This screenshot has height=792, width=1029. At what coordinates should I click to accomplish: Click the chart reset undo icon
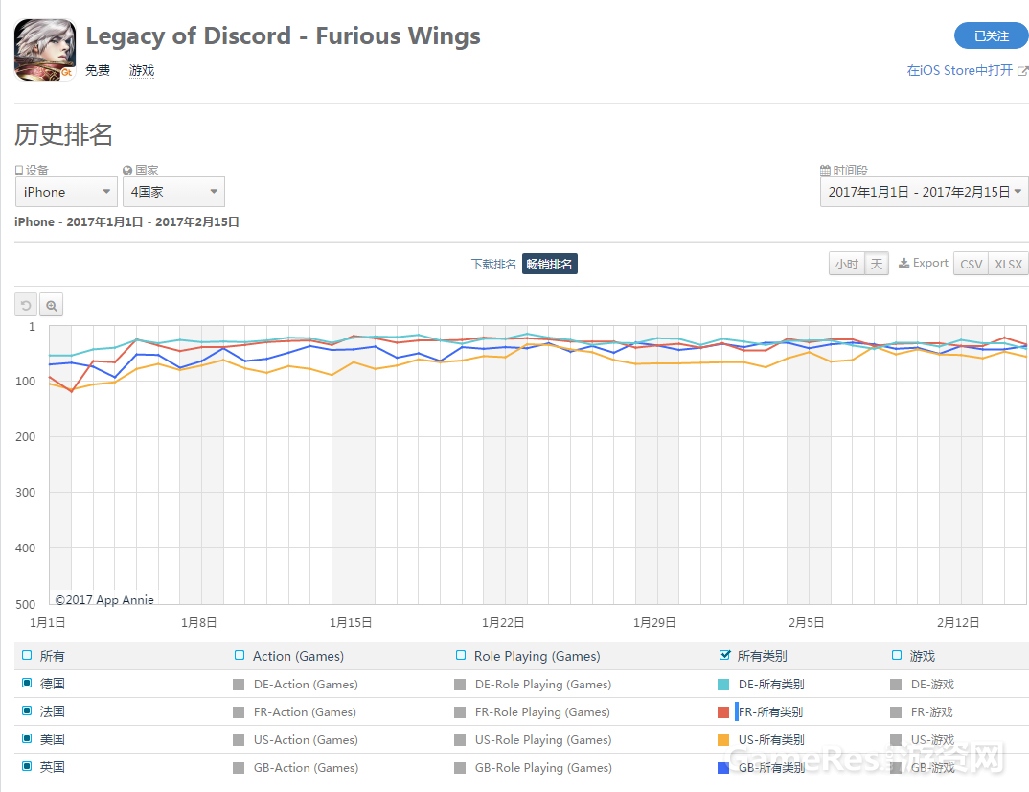tap(26, 305)
